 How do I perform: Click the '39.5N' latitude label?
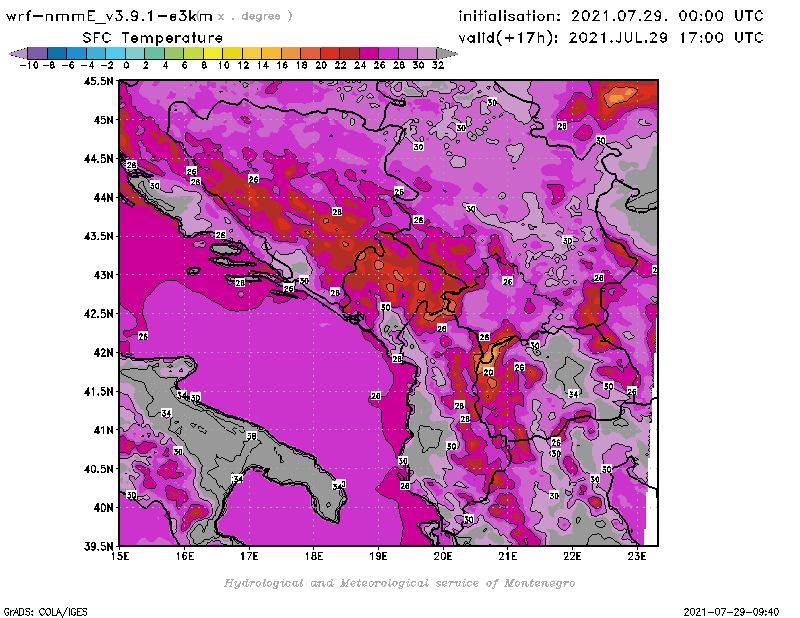pos(98,547)
